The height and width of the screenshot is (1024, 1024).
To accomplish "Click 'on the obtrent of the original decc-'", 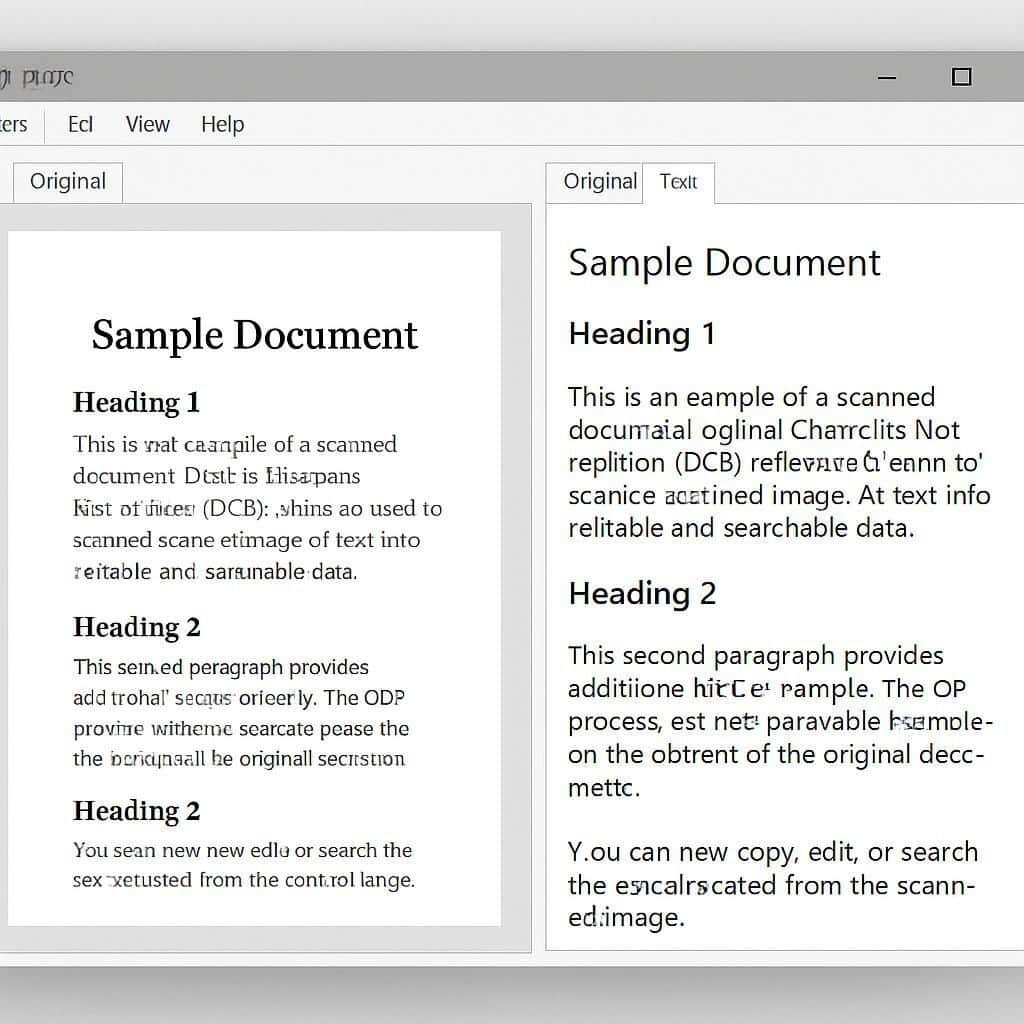I will [776, 755].
